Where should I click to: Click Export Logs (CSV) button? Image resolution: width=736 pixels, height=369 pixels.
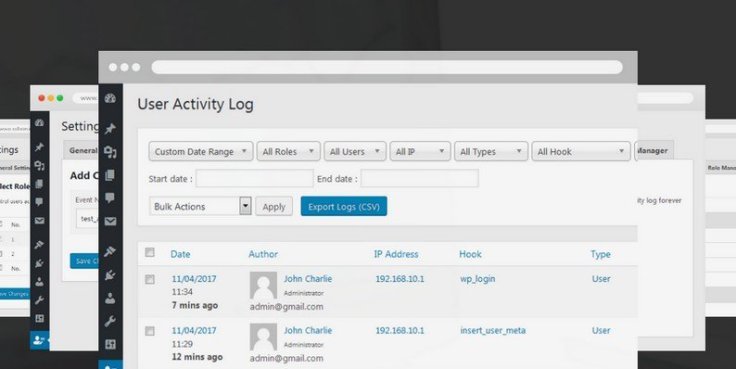point(344,206)
